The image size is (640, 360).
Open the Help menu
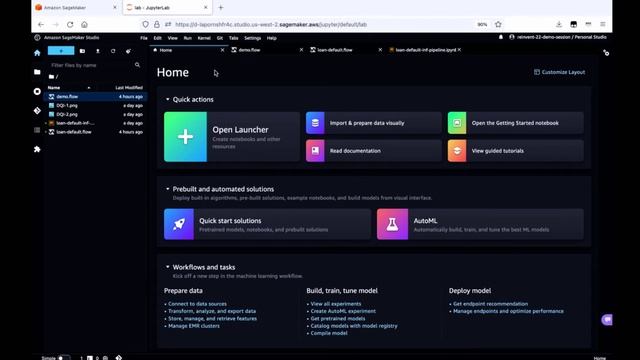(x=271, y=38)
